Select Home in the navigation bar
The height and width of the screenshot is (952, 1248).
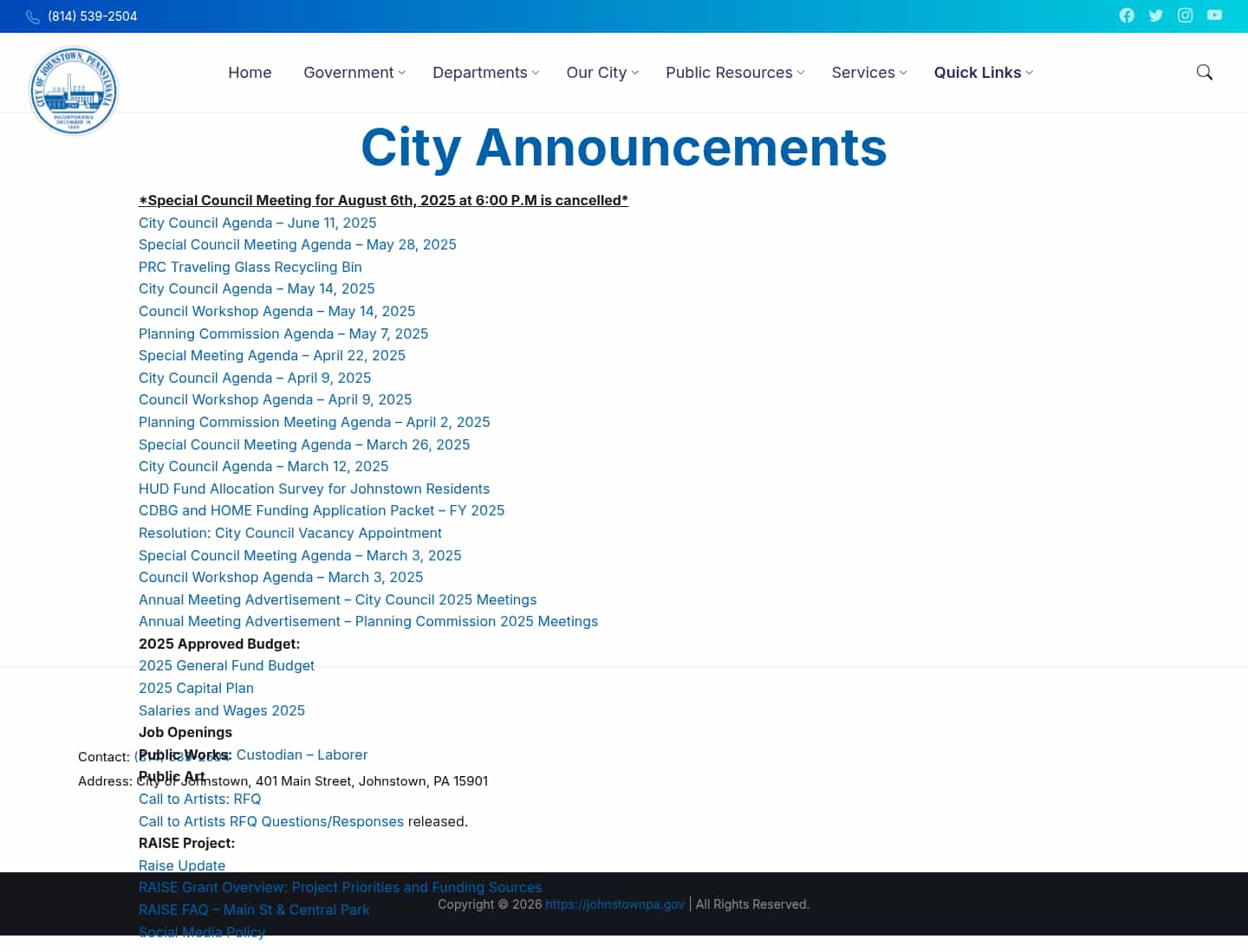tap(250, 73)
